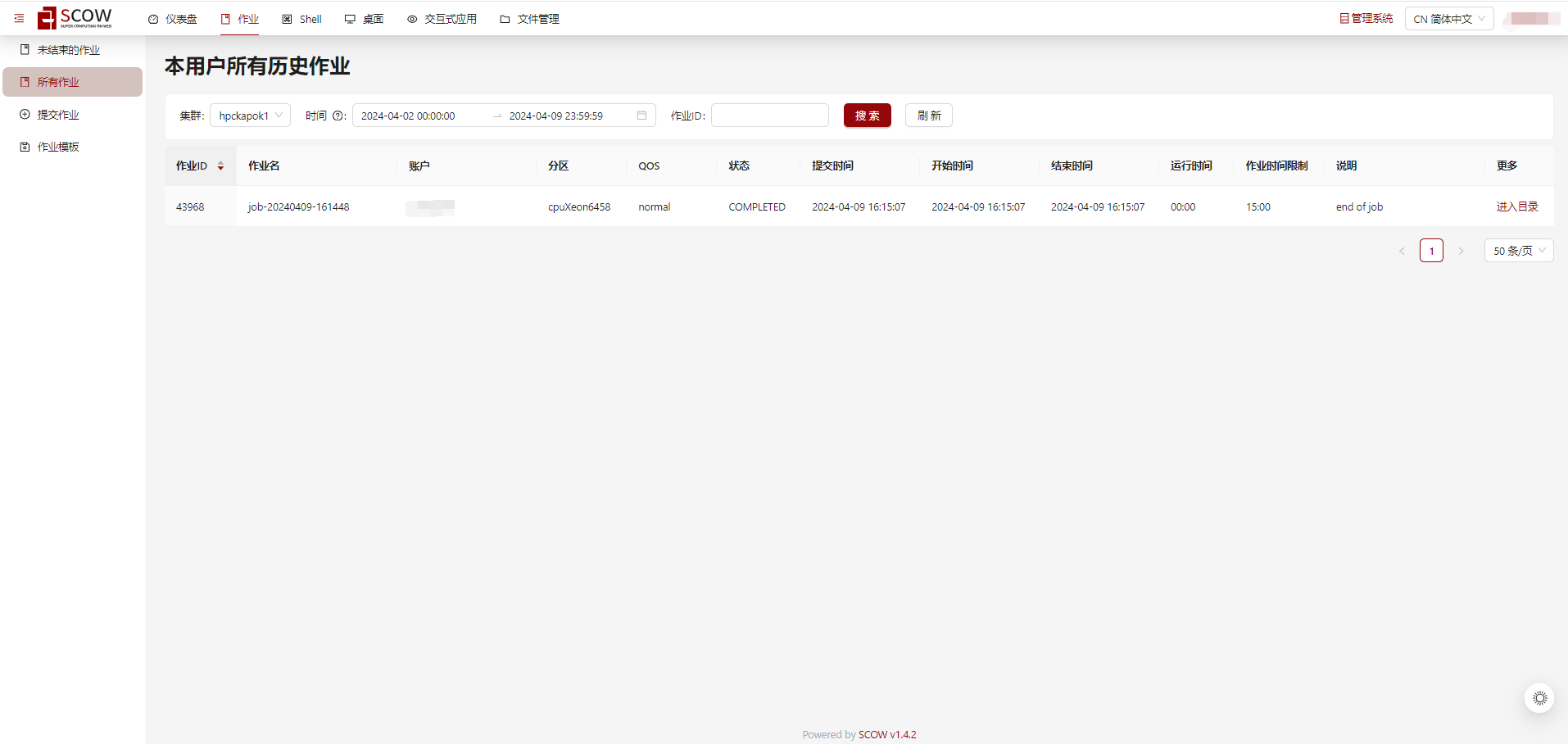Image resolution: width=1568 pixels, height=744 pixels.
Task: Select 未结束的作业 in sidebar
Action: (72, 50)
